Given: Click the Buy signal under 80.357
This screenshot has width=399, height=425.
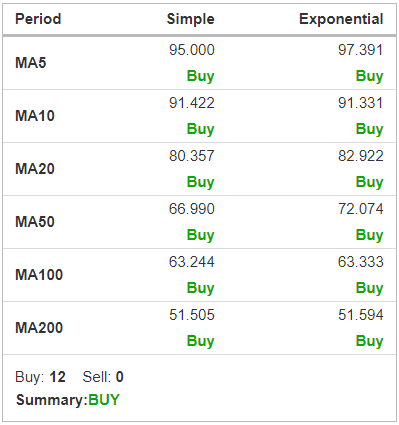Looking at the screenshot, I should 200,182.
